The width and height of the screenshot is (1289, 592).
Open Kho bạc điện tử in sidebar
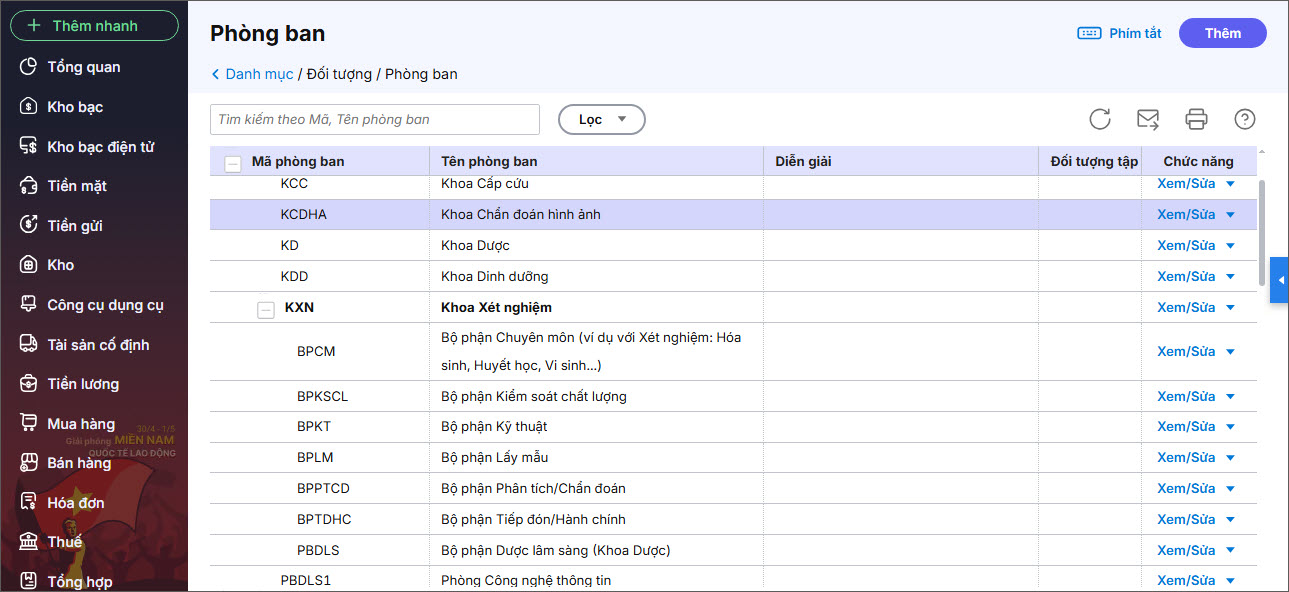tap(100, 147)
